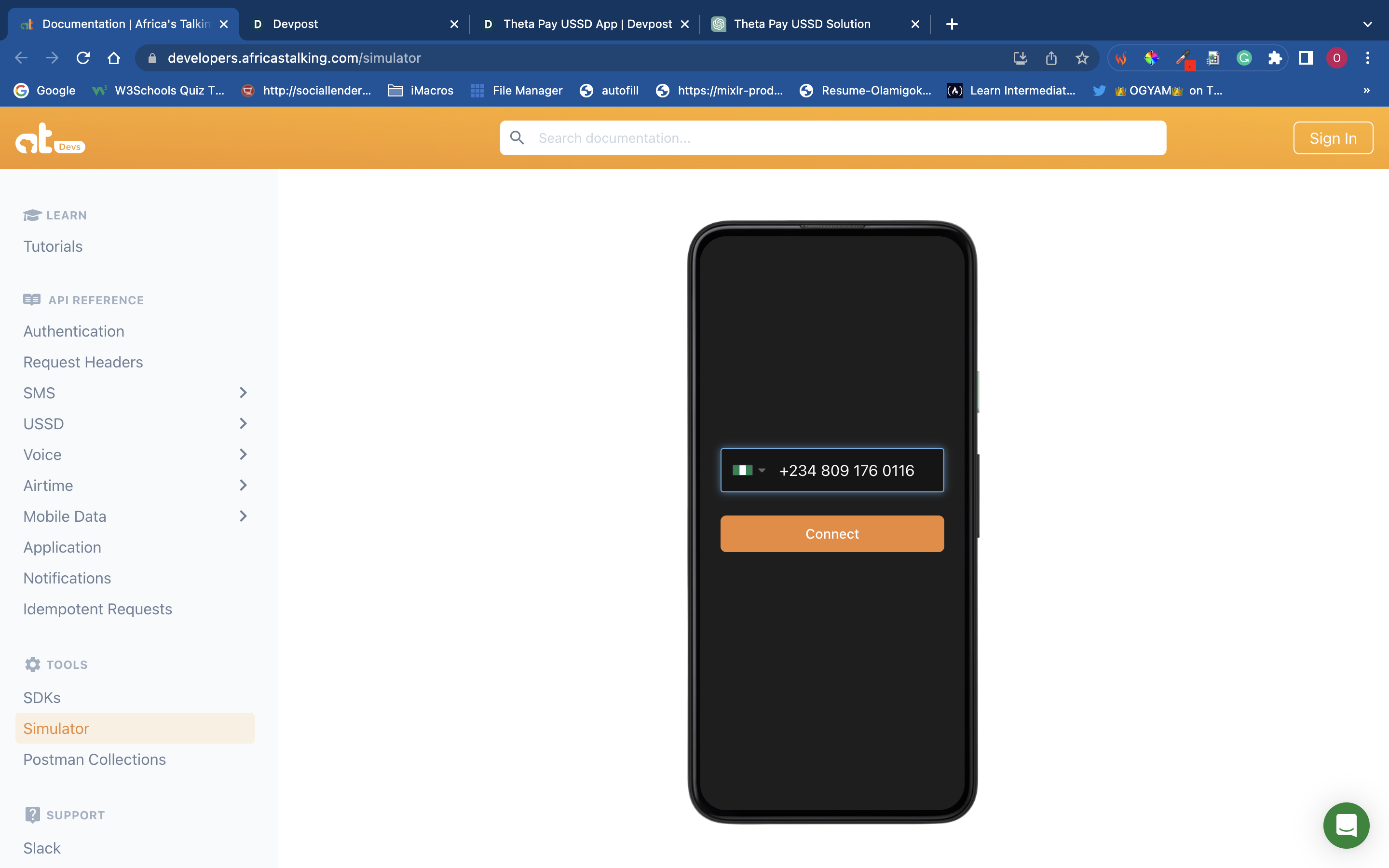Open the country flag dropdown
This screenshot has height=868, width=1389.
tap(749, 470)
